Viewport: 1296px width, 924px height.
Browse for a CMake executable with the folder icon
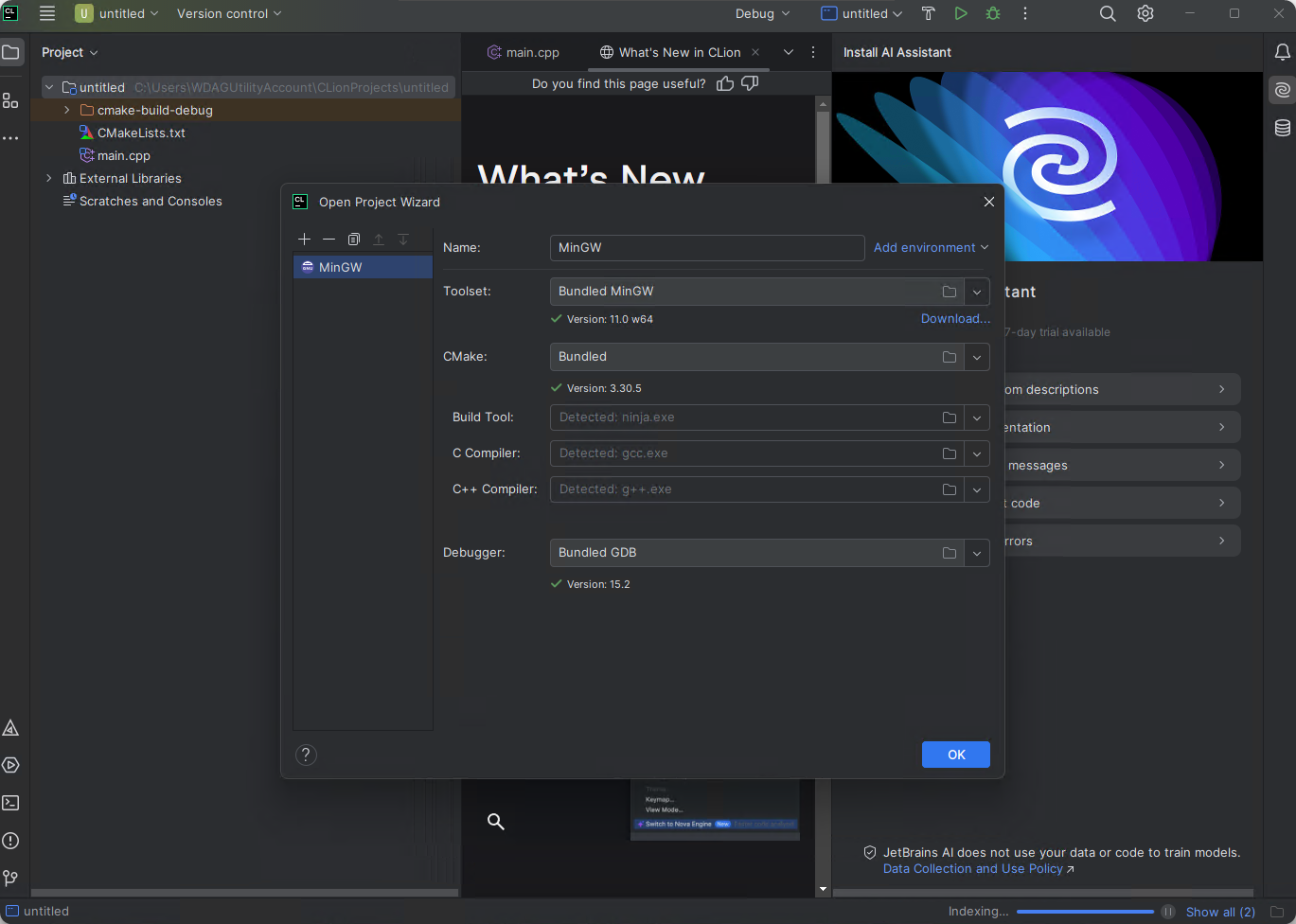tap(949, 357)
